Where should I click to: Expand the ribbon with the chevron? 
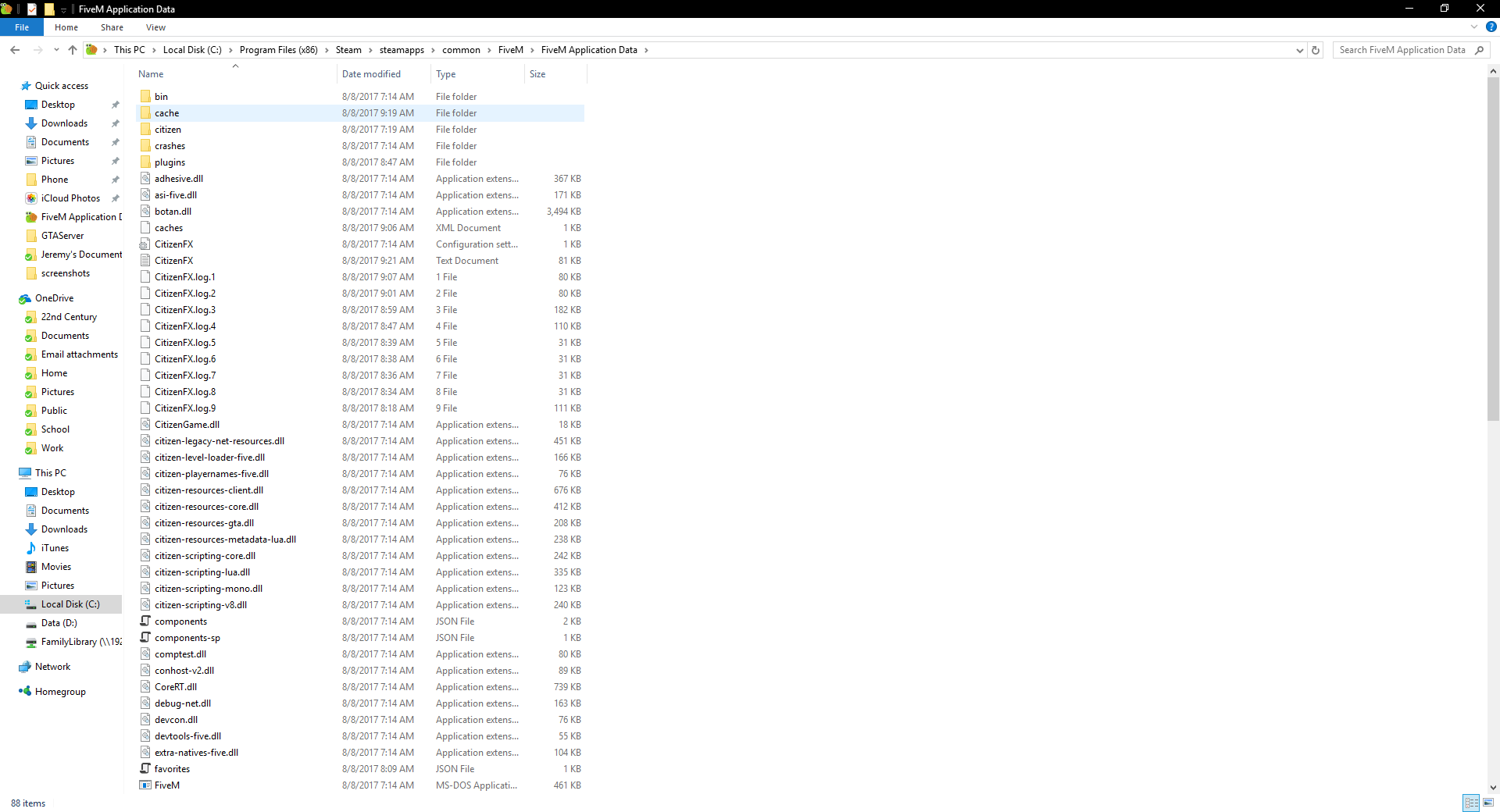(1474, 27)
